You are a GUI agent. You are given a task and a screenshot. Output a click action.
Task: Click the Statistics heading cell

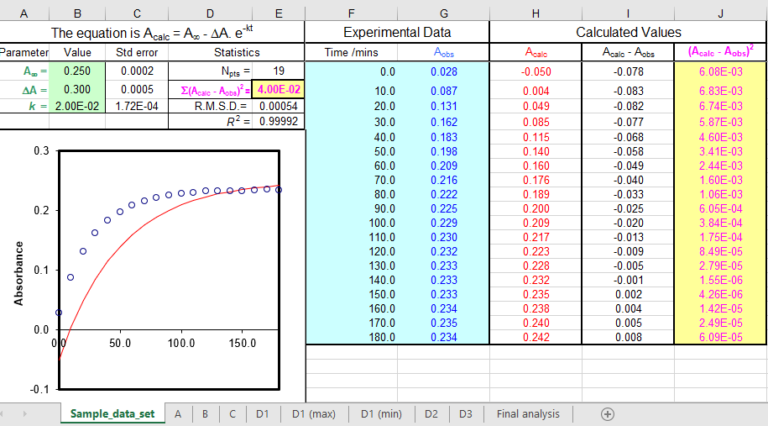coord(237,52)
